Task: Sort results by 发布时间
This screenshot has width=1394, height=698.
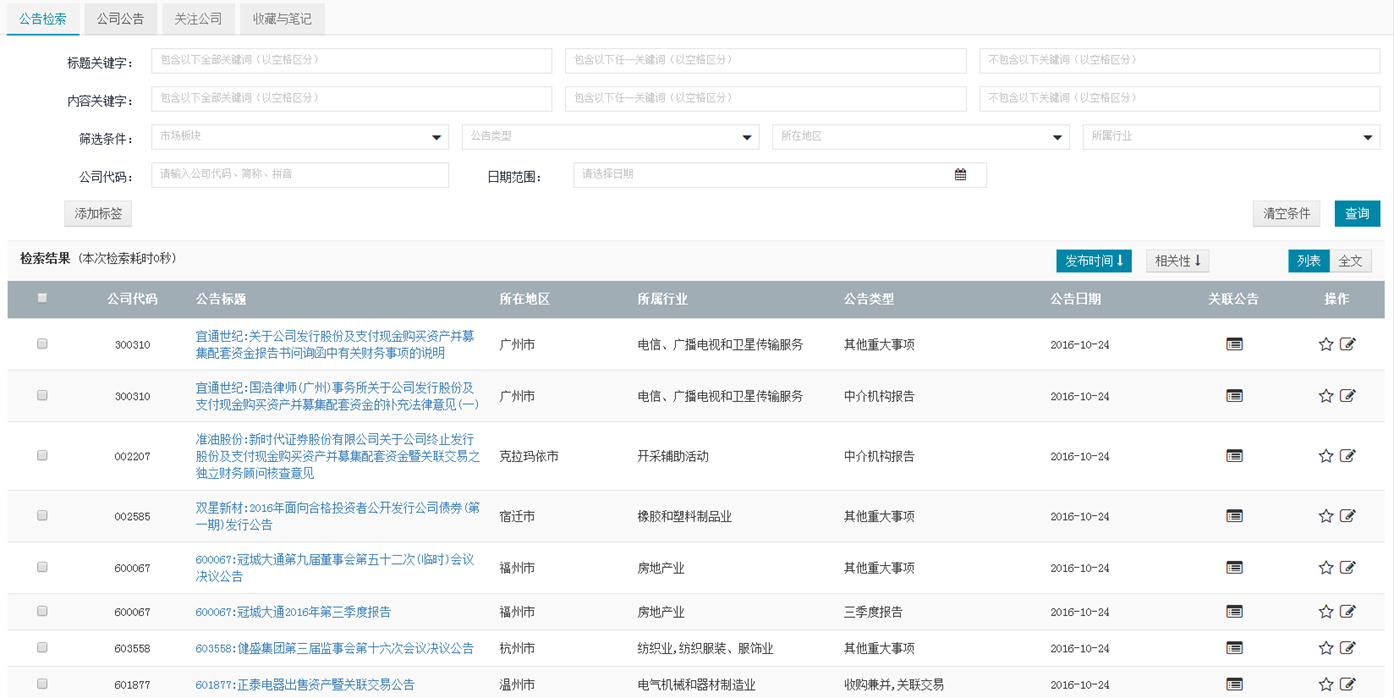Action: [1094, 261]
